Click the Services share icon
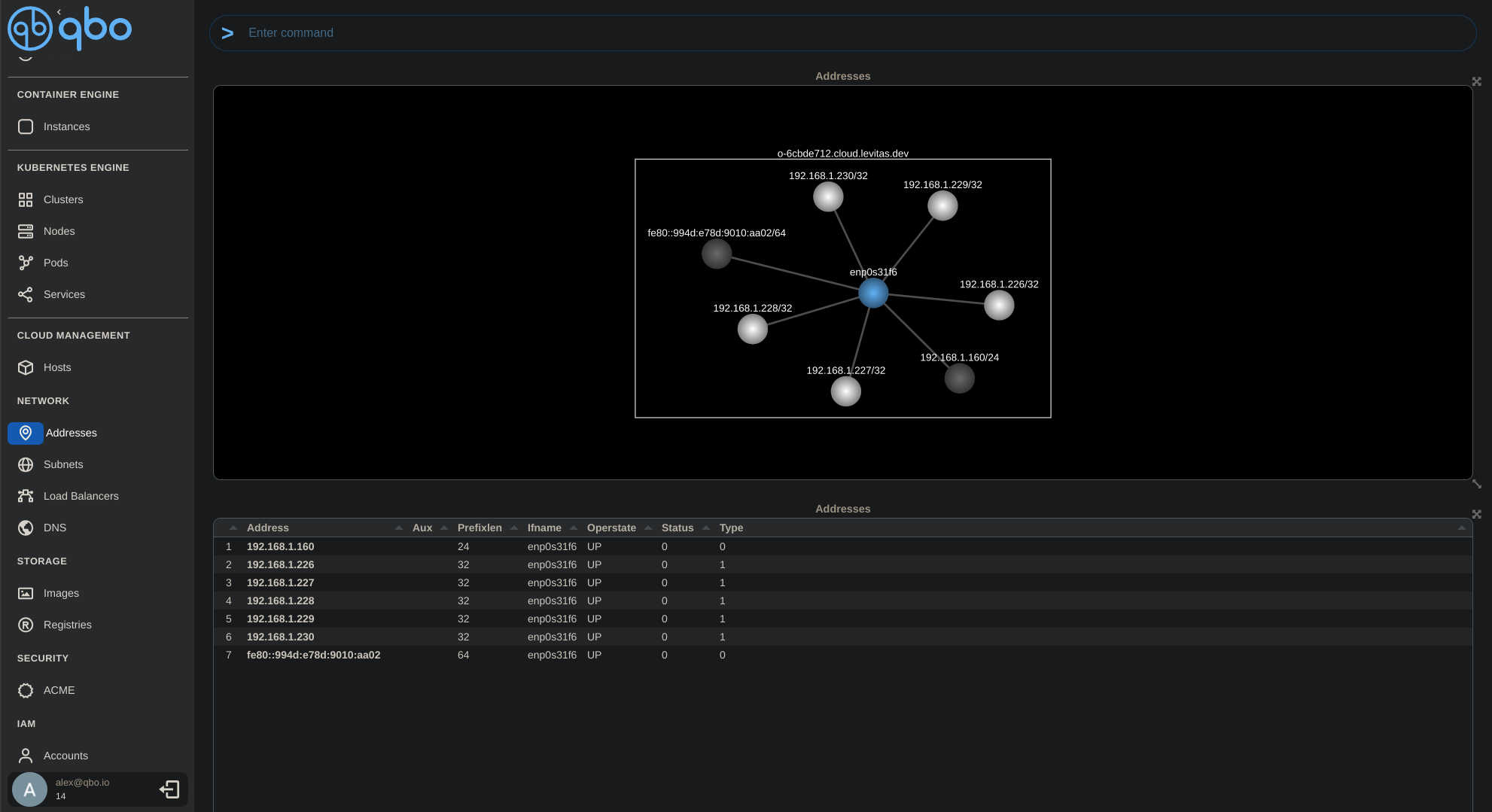Viewport: 1492px width, 812px height. coord(26,294)
